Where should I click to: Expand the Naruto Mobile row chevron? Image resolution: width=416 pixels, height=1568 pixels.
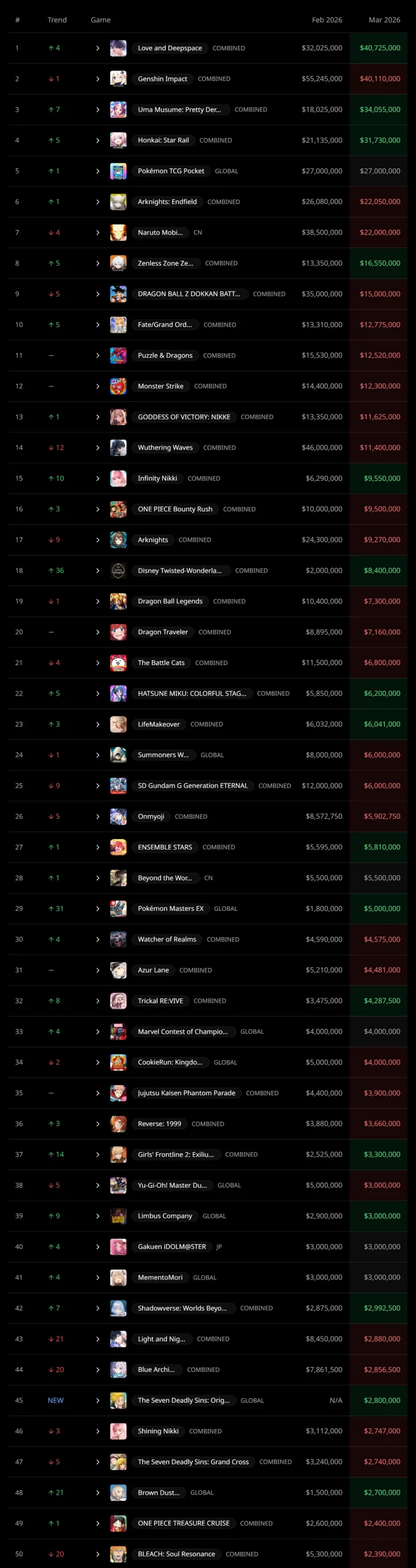[97, 233]
